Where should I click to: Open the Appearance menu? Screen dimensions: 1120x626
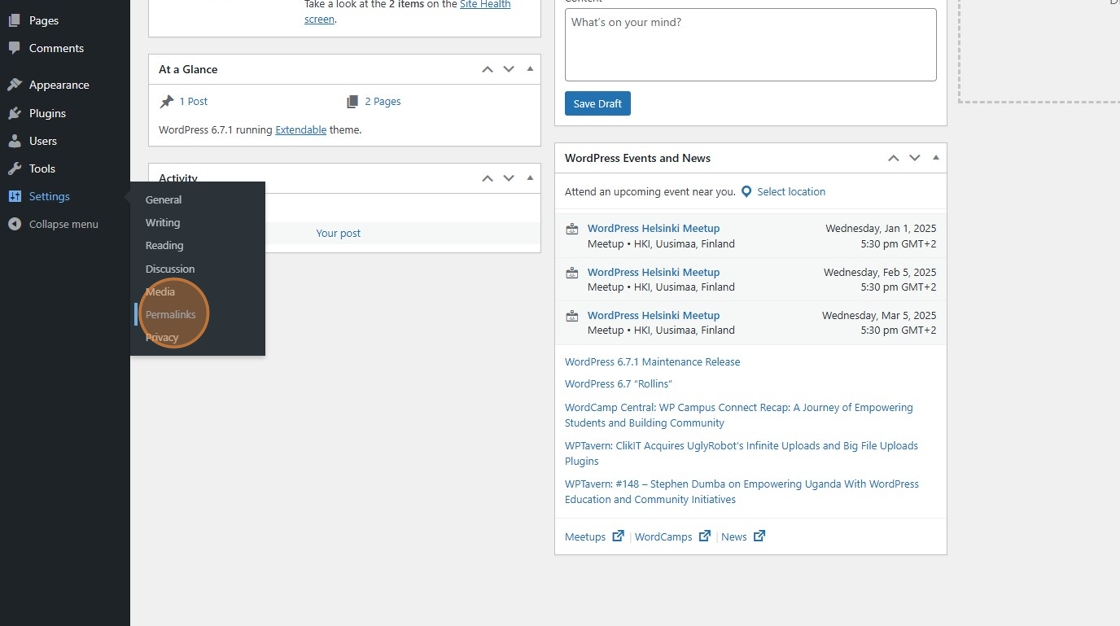tap(59, 85)
